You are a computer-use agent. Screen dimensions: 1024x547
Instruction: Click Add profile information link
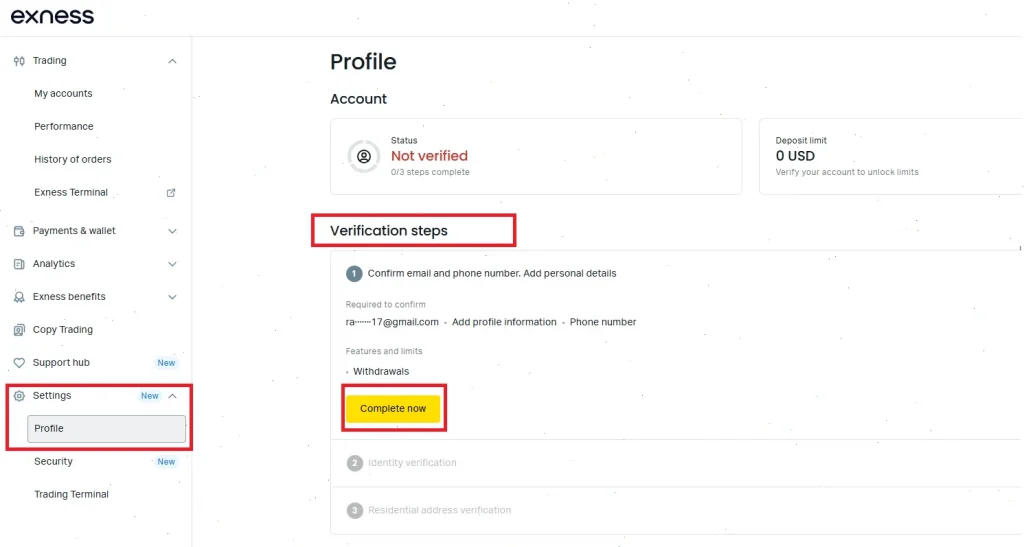(504, 322)
